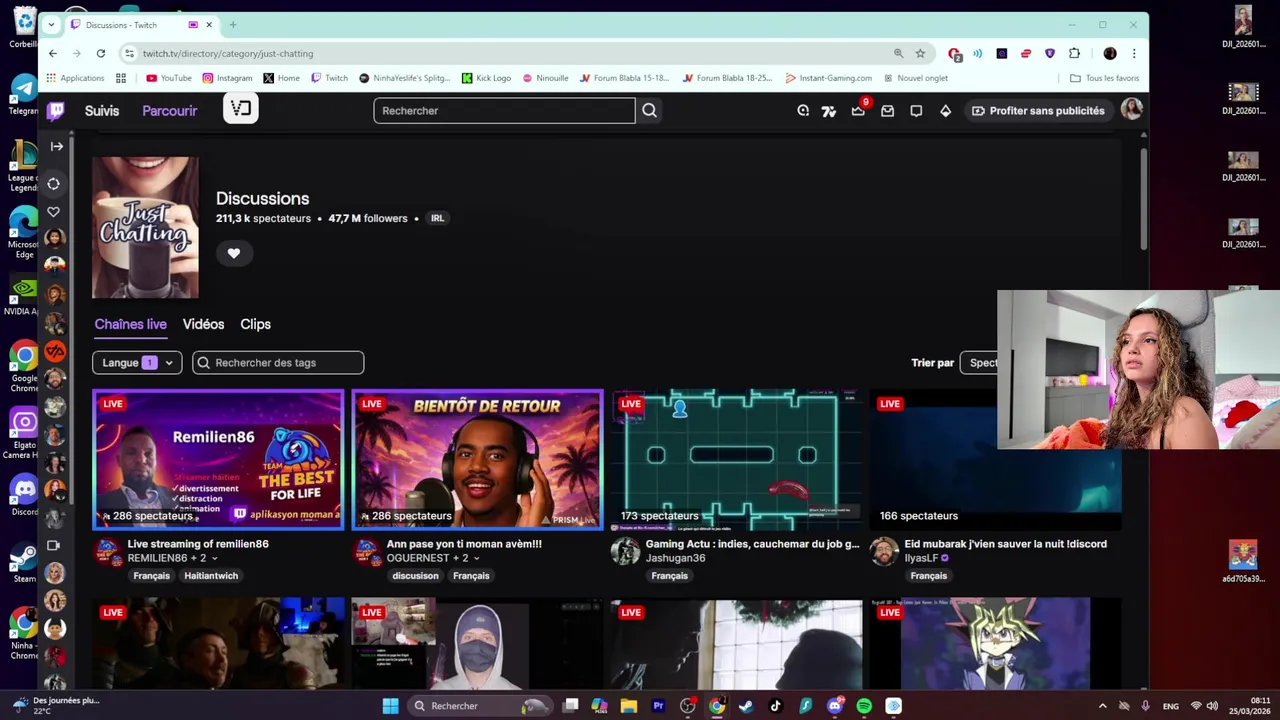Open the Get Bits diamond icon
The image size is (1280, 720).
tap(945, 111)
